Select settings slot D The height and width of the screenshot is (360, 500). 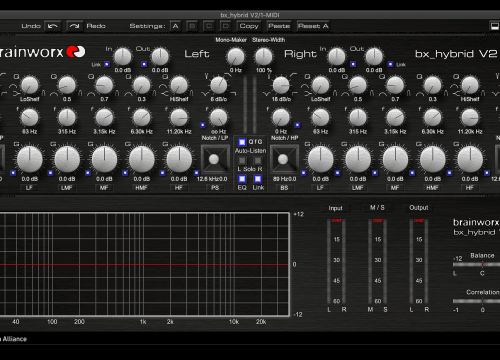click(225, 26)
